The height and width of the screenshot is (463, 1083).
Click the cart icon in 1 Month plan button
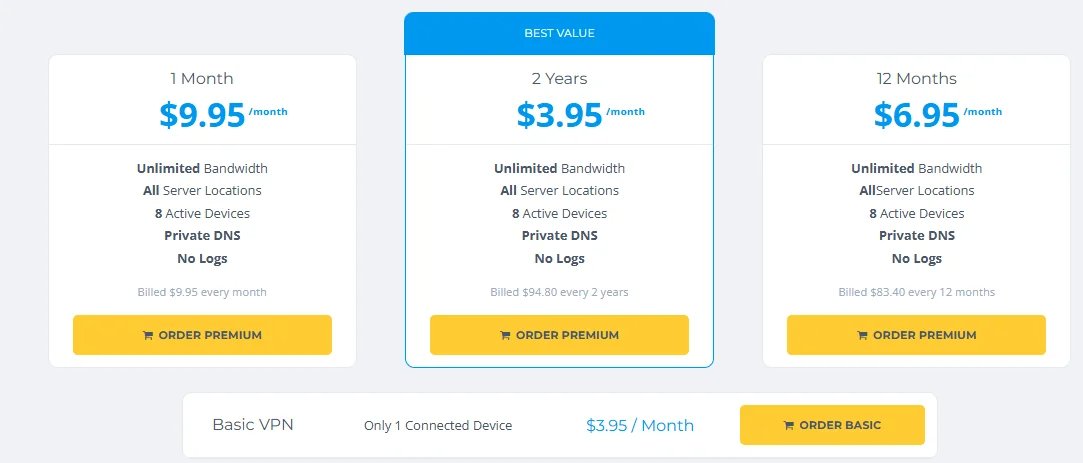pos(148,336)
